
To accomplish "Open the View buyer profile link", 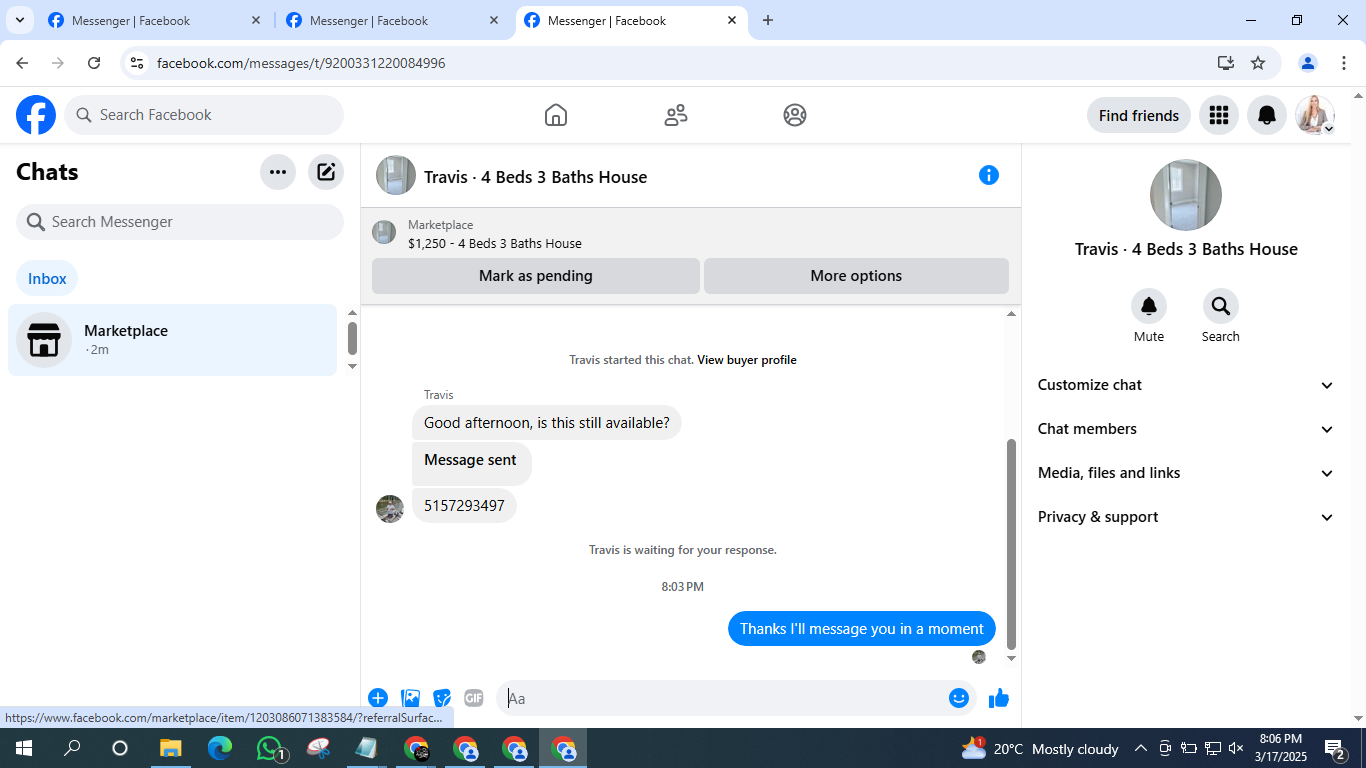I will point(747,360).
